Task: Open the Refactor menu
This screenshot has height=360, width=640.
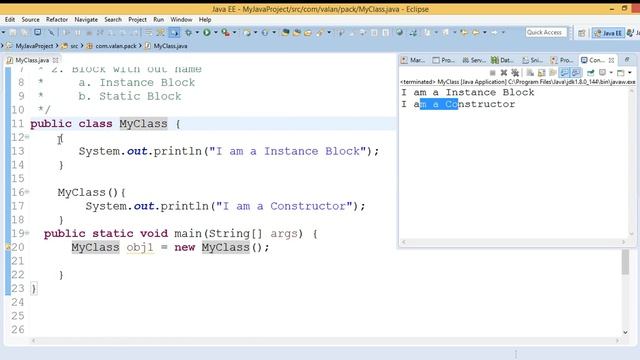Action: pyautogui.click(x=57, y=20)
